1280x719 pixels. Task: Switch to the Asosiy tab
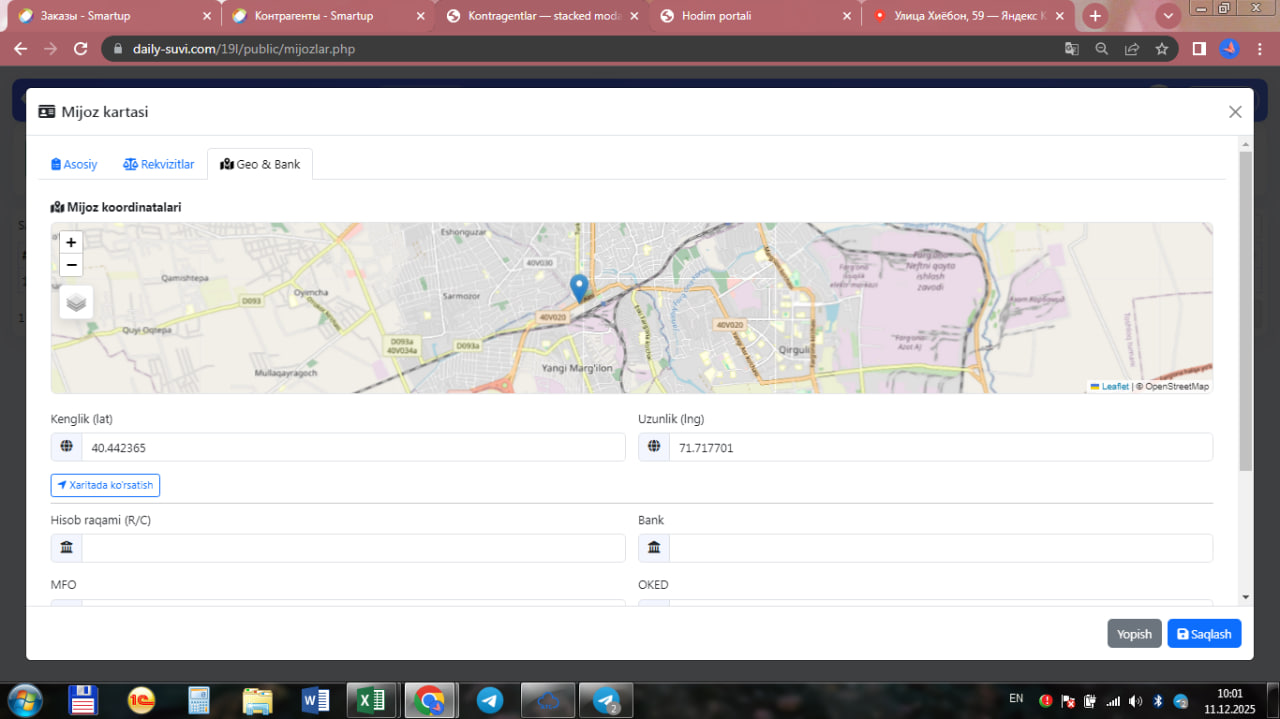[x=75, y=164]
